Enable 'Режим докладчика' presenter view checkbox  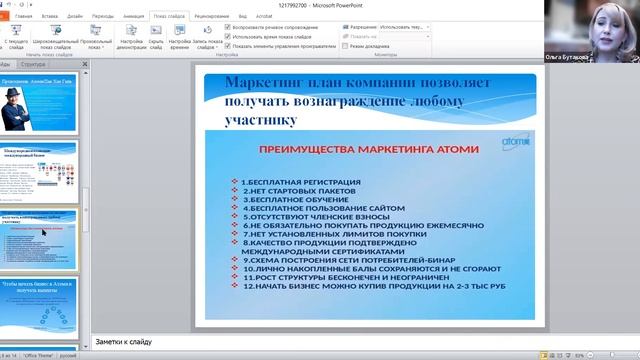(345, 46)
